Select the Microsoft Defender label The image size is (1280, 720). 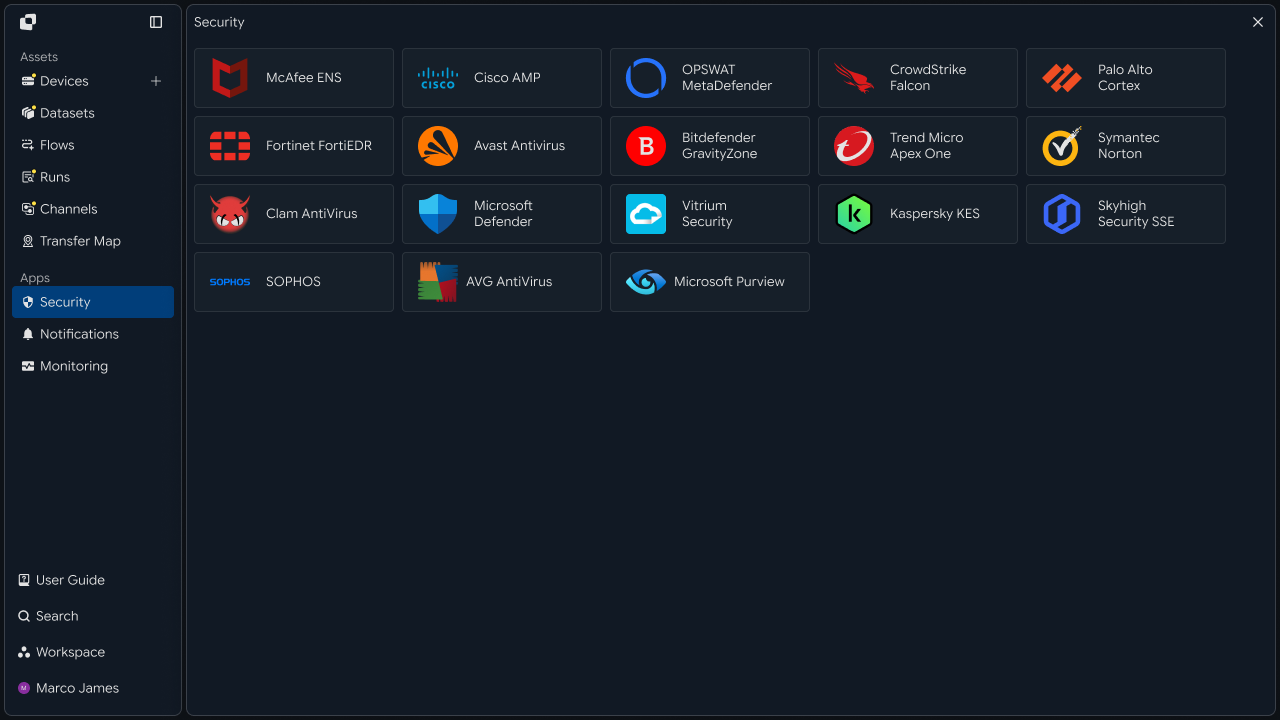(503, 214)
